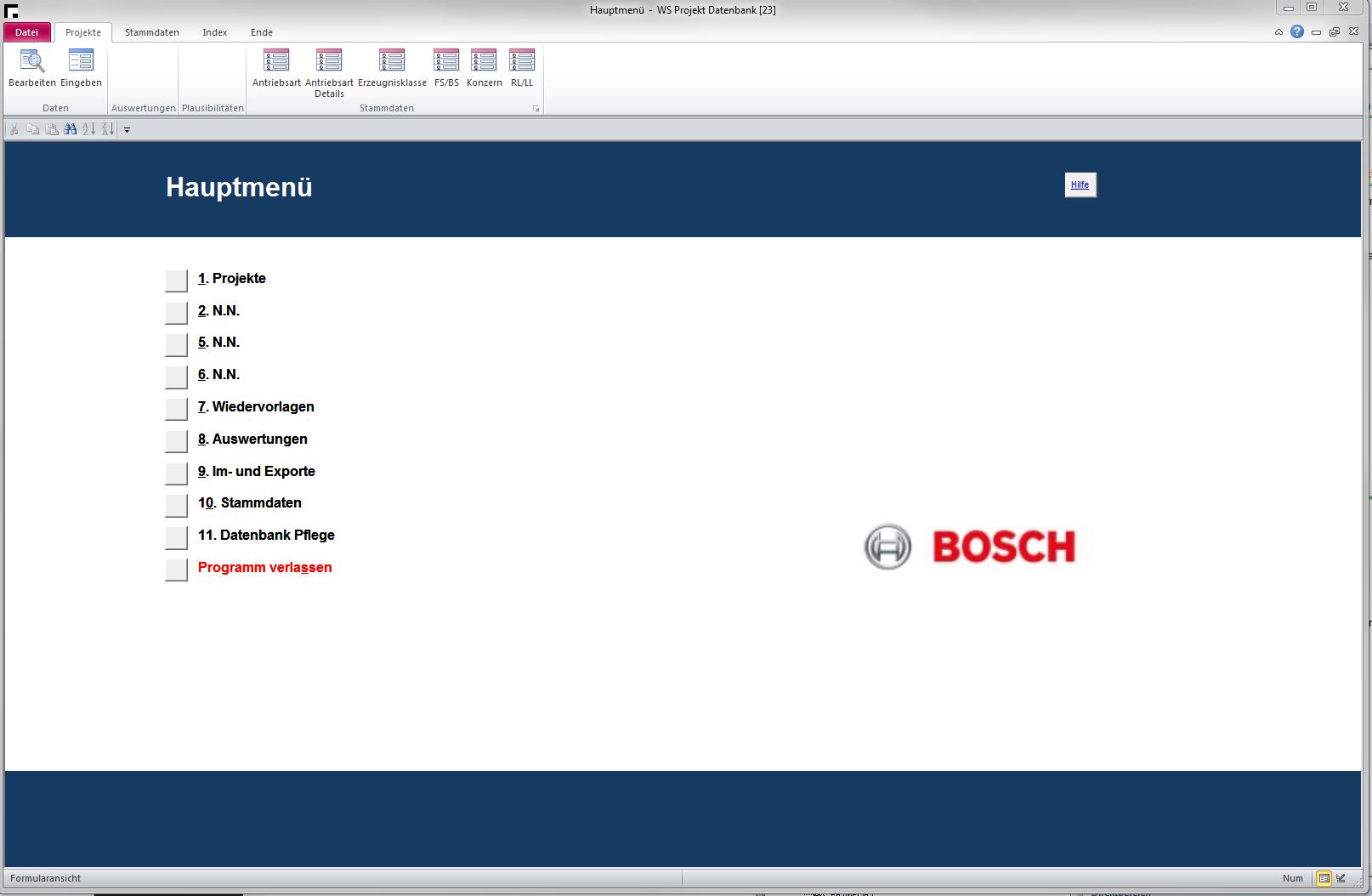Click the button next to 6. N.N.
This screenshot has height=896, width=1372.
[x=176, y=377]
